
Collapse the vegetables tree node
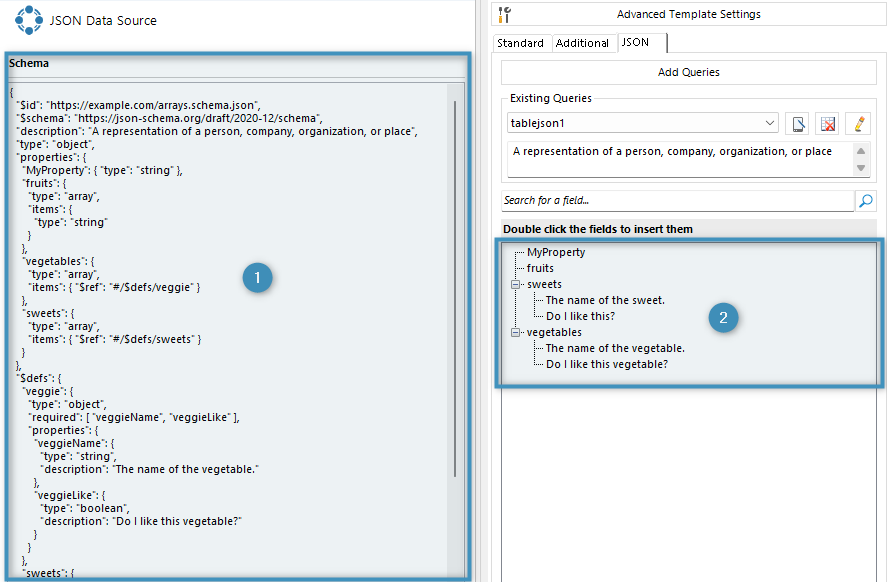(516, 332)
